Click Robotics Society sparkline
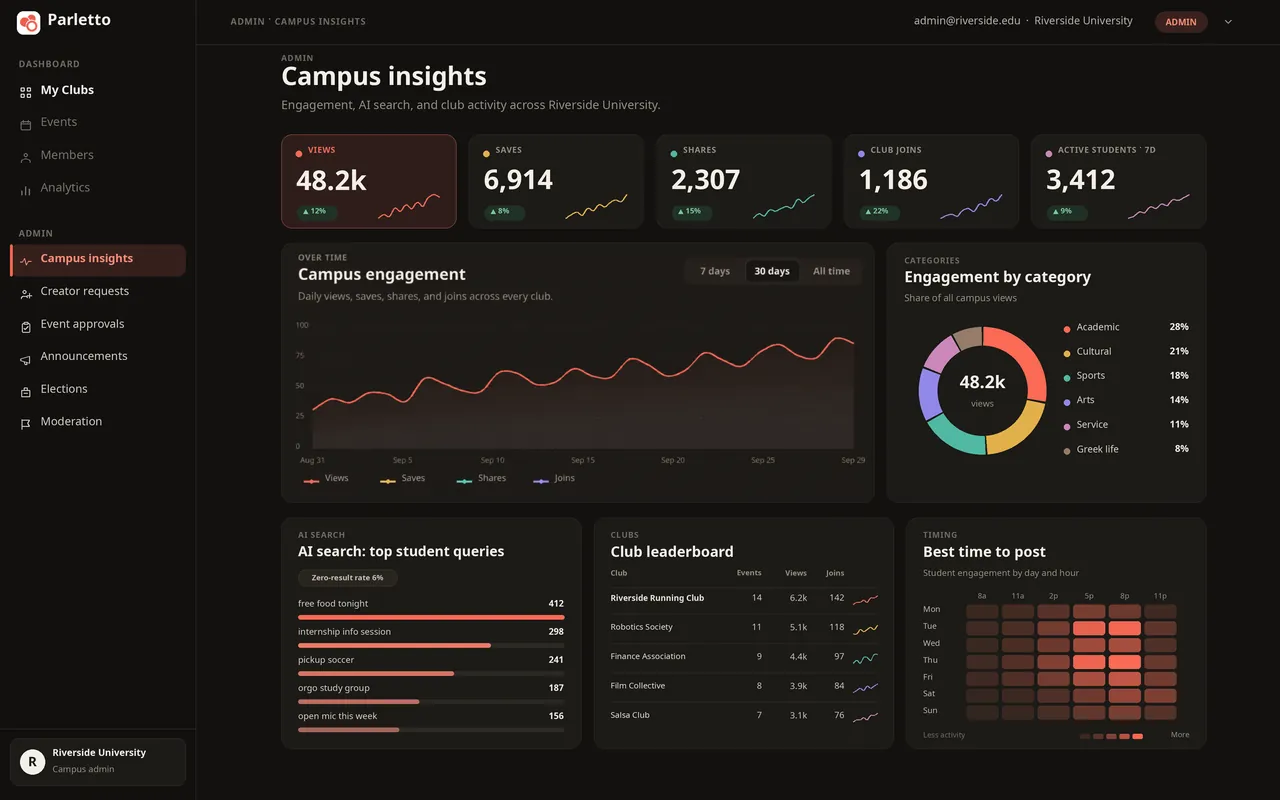Viewport: 1280px width, 800px height. pyautogui.click(x=865, y=628)
